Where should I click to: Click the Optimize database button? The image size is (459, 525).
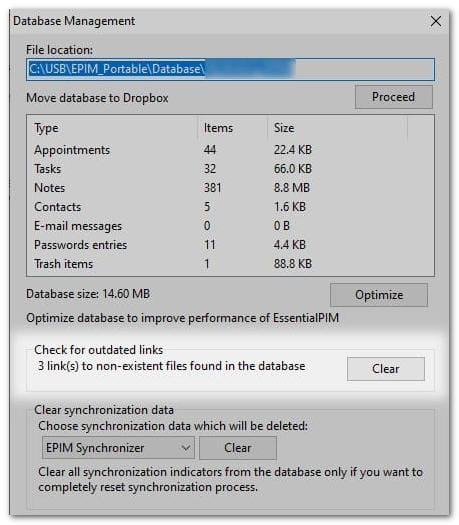pyautogui.click(x=379, y=295)
